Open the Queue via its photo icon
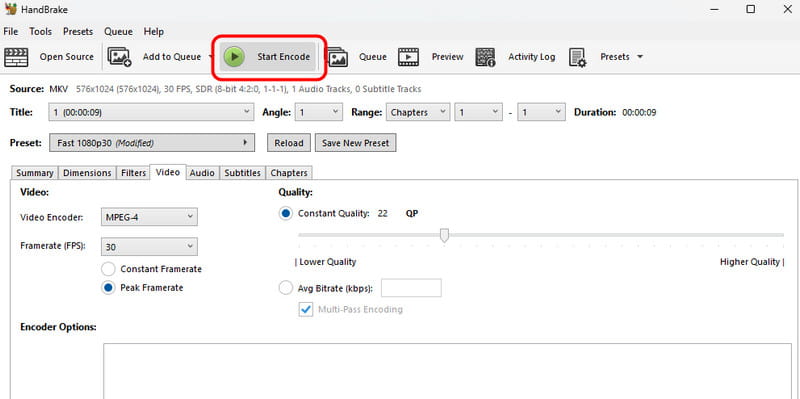This screenshot has height=399, width=800. tap(337, 57)
